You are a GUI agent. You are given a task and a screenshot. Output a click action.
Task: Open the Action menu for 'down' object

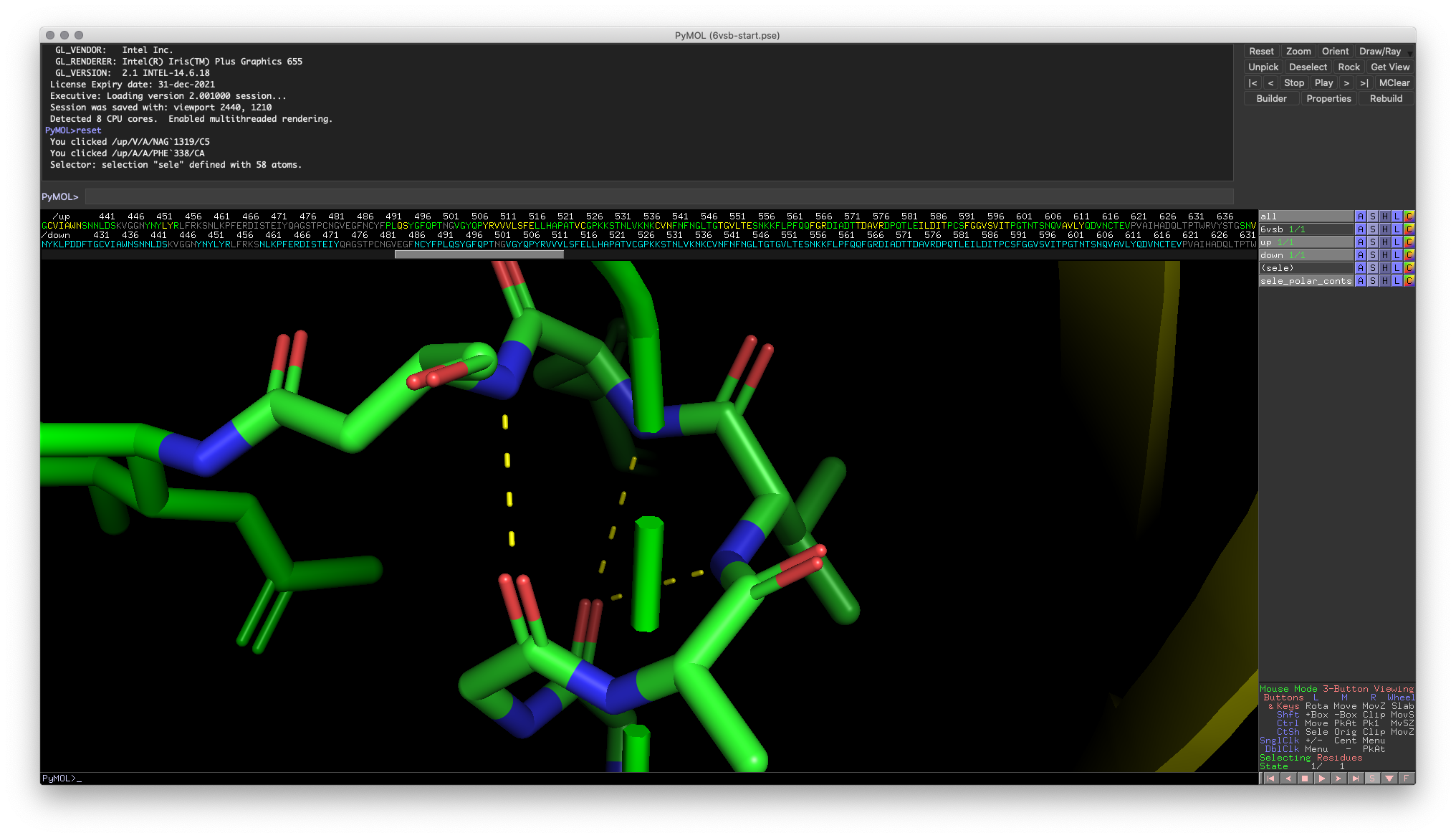pyautogui.click(x=1360, y=255)
